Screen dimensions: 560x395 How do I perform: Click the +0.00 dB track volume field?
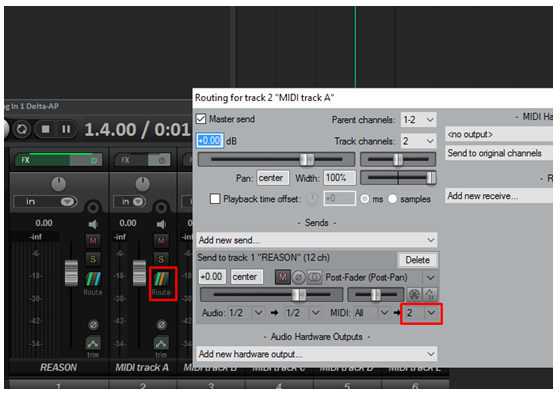210,141
